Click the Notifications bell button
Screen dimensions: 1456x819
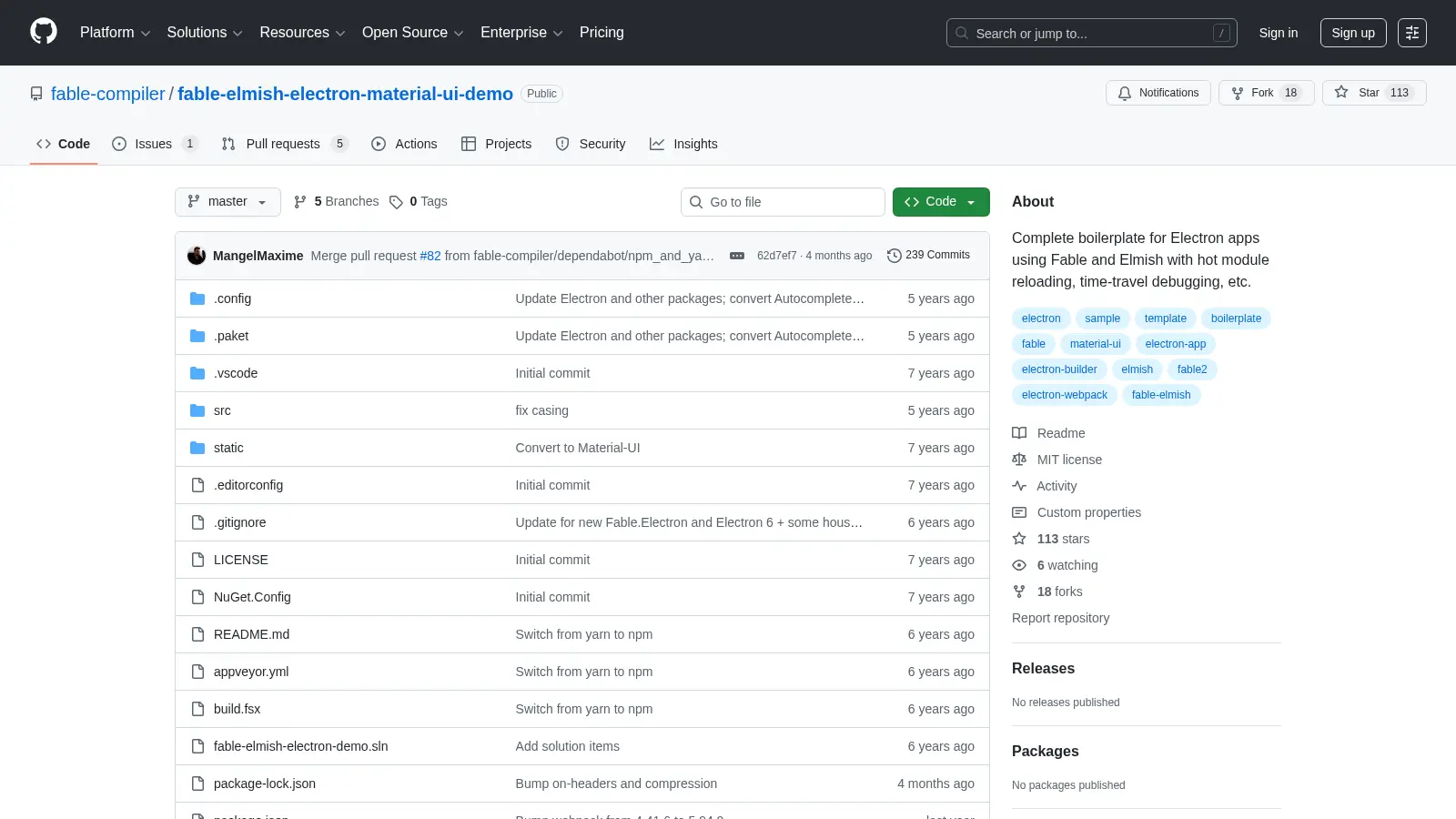(x=1158, y=93)
